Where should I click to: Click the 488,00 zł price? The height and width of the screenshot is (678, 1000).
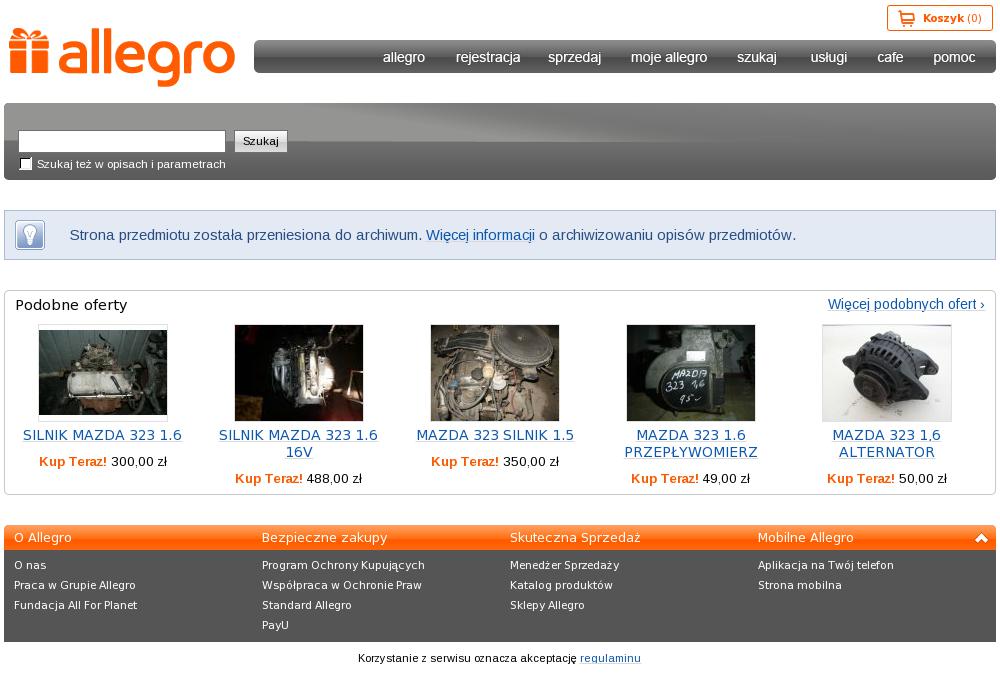[x=334, y=478]
